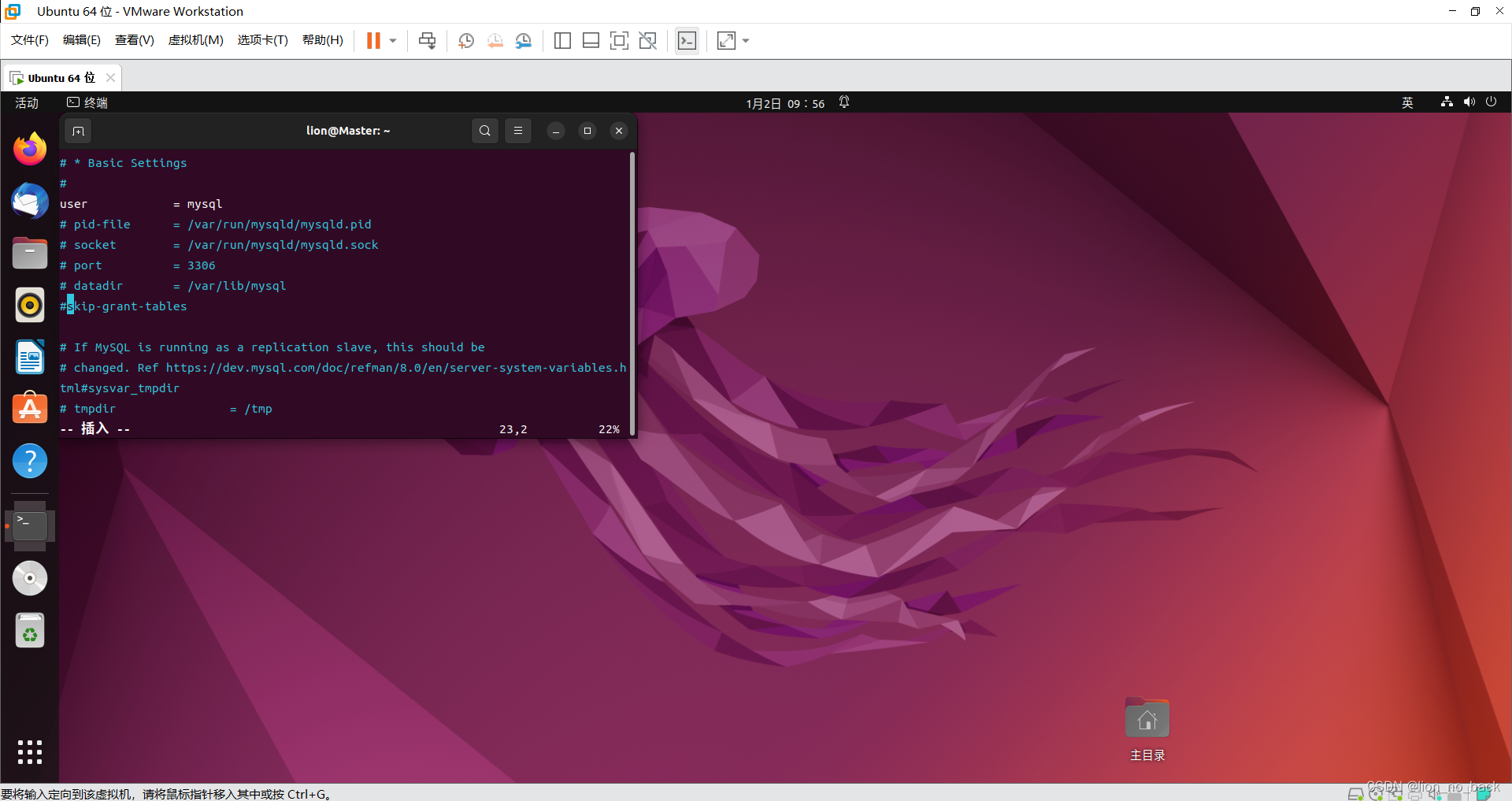Open the power system menu
This screenshot has width=1512, height=801.
pos(1491,102)
